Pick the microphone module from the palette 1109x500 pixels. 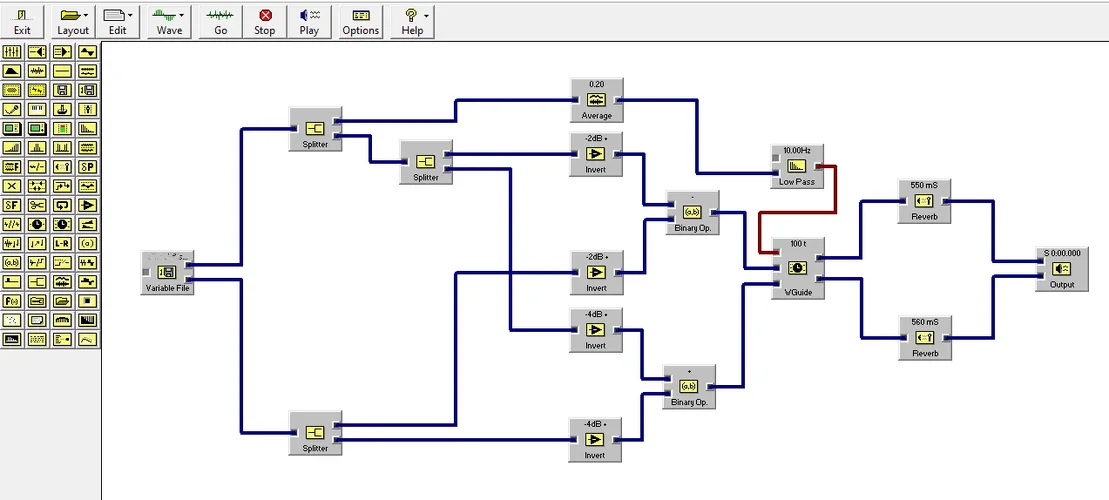pos(12,110)
